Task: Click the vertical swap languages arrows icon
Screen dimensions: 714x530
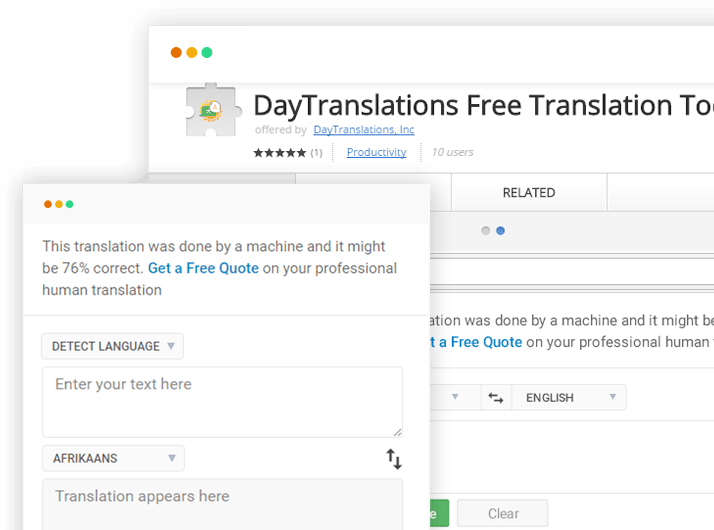Action: (394, 459)
